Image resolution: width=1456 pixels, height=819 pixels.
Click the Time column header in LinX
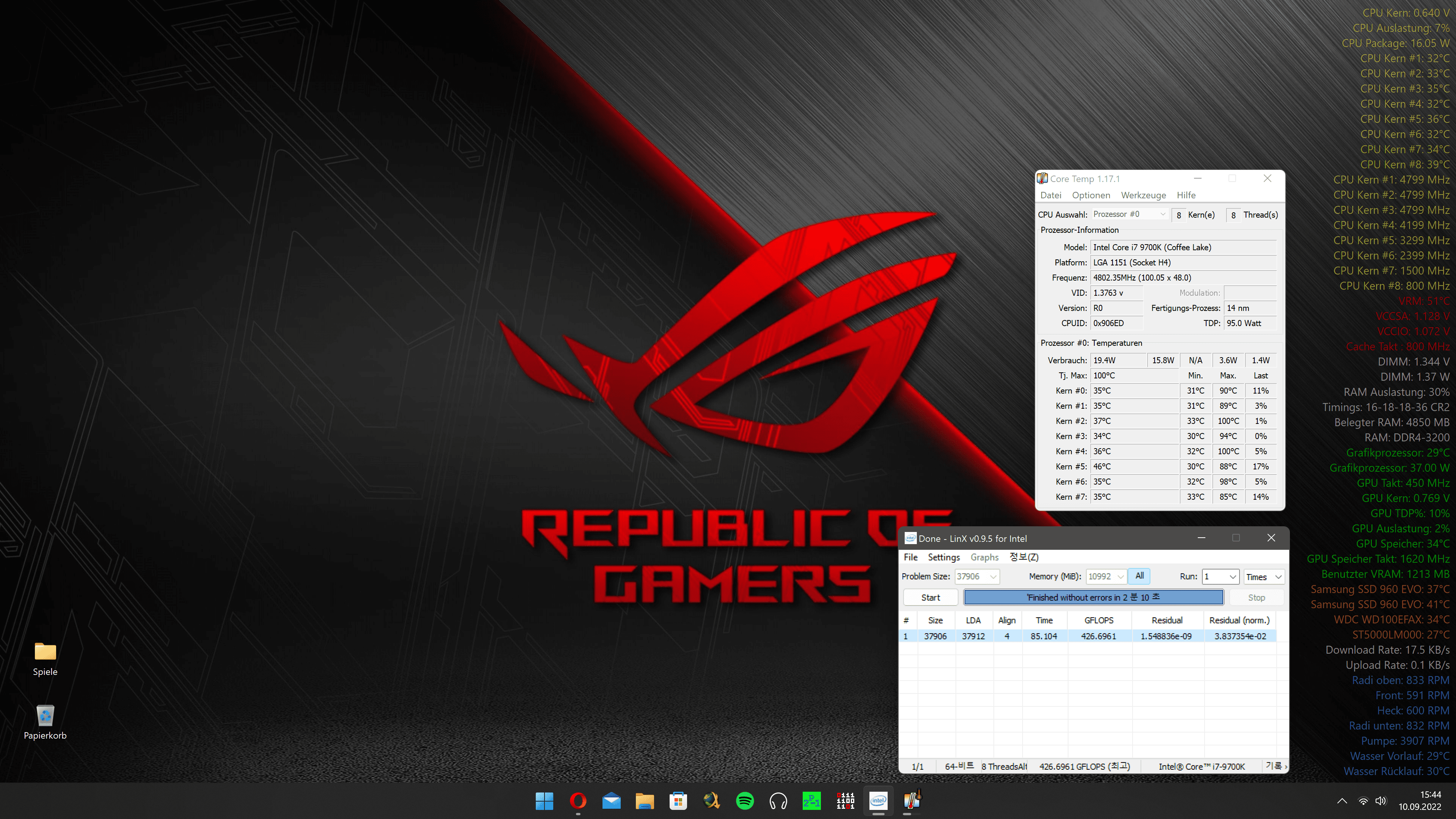[x=1045, y=621]
